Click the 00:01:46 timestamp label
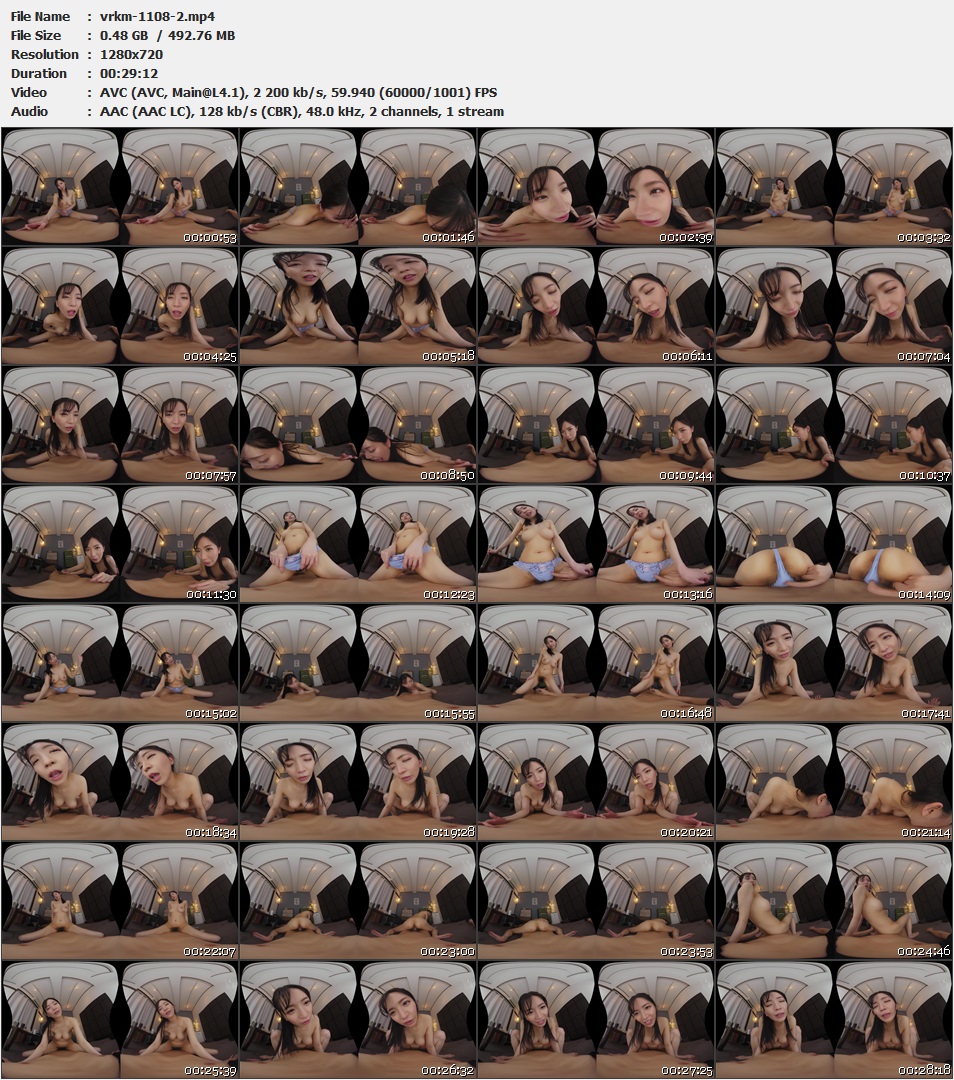 [448, 238]
